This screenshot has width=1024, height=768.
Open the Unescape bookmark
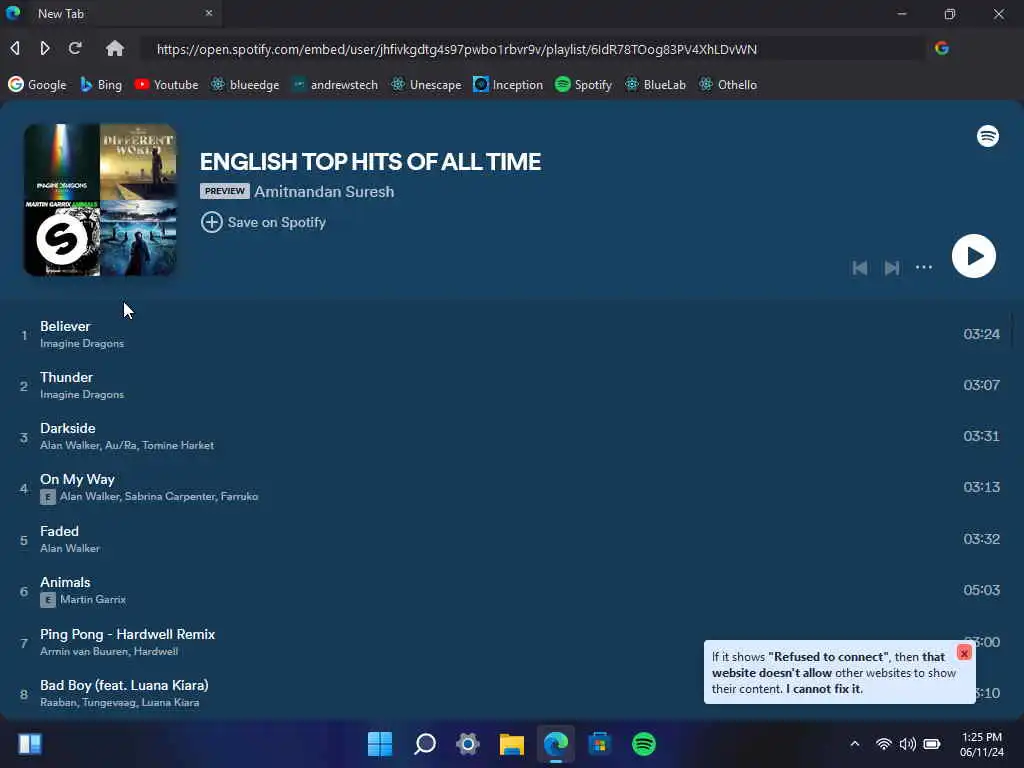coord(426,84)
